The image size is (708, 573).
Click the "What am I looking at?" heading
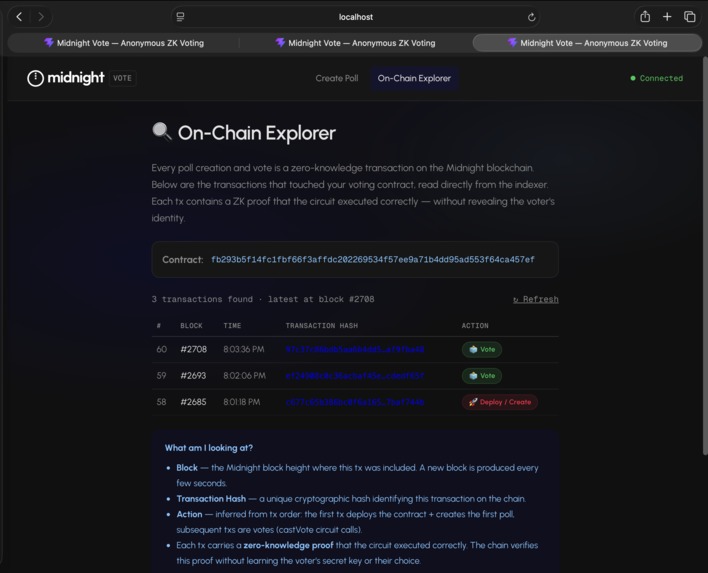209,448
